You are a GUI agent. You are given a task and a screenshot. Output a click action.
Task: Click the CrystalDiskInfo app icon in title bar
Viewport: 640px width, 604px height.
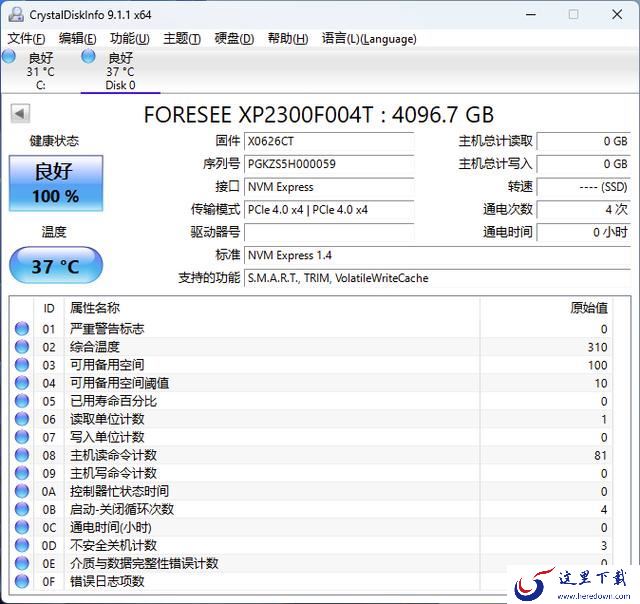[16, 15]
